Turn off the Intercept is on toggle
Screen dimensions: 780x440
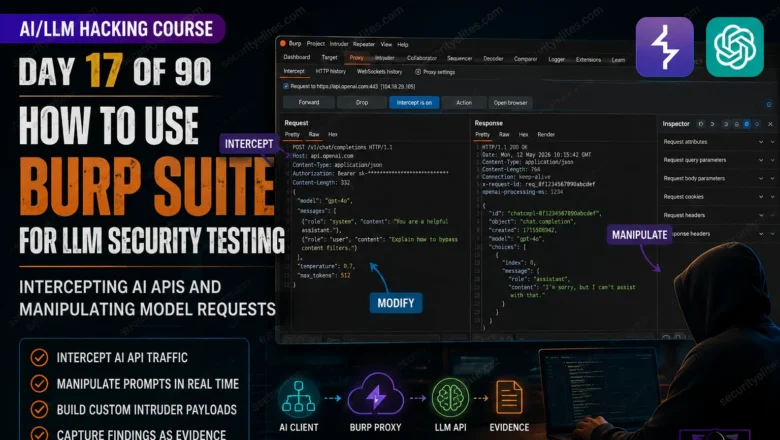click(414, 102)
